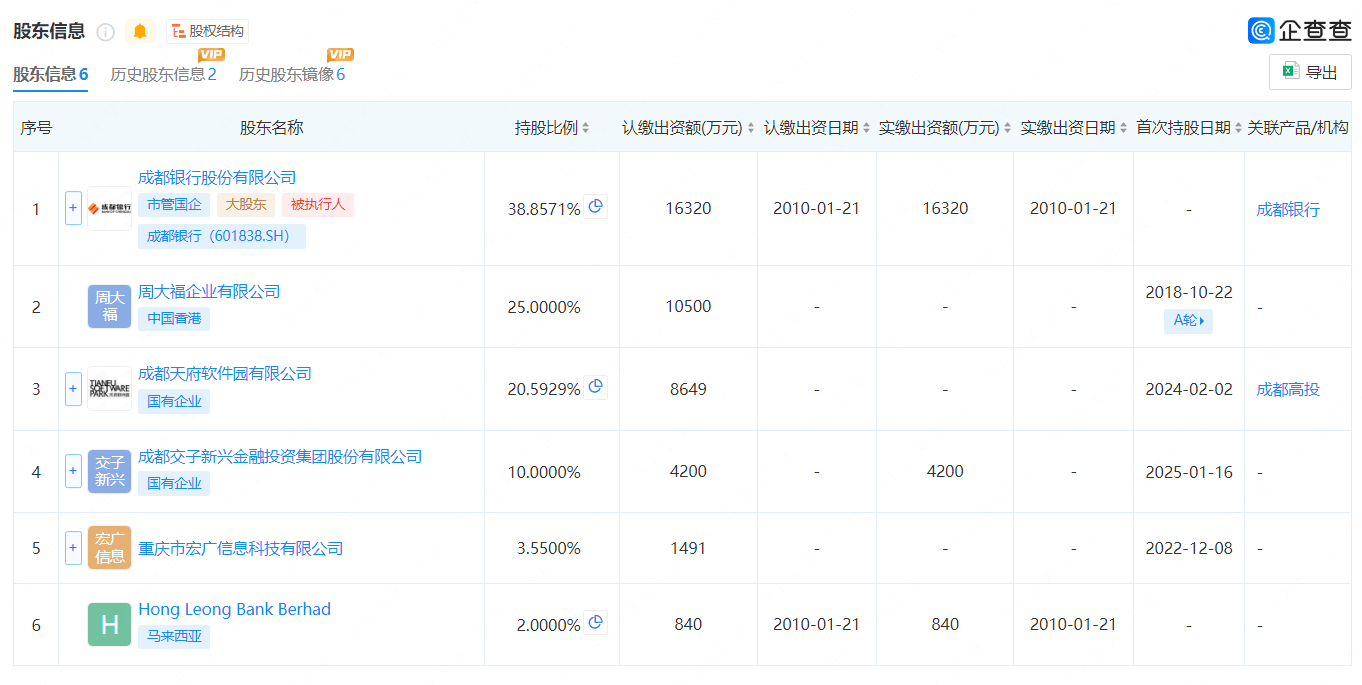Screen dimensions: 1362x685
Task: Click 成都银行 company logo thumbnail
Action: (109, 209)
